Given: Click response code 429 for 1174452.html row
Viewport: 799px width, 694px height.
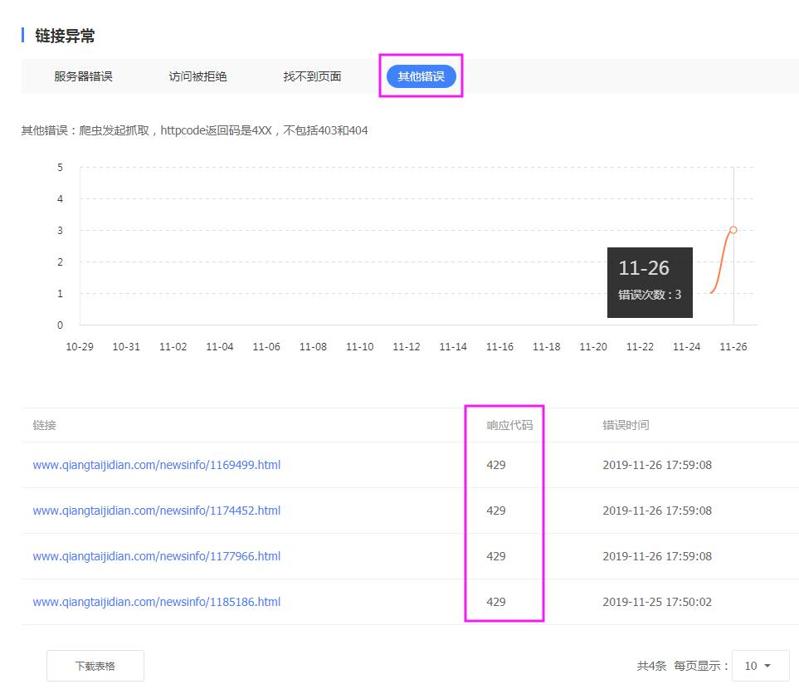Looking at the screenshot, I should click(x=496, y=511).
